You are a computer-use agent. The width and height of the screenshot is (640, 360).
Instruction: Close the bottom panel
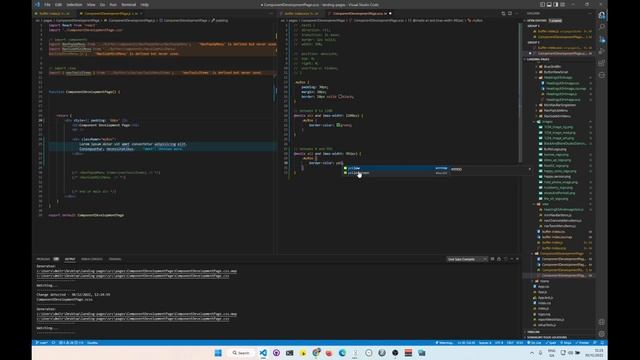point(518,259)
